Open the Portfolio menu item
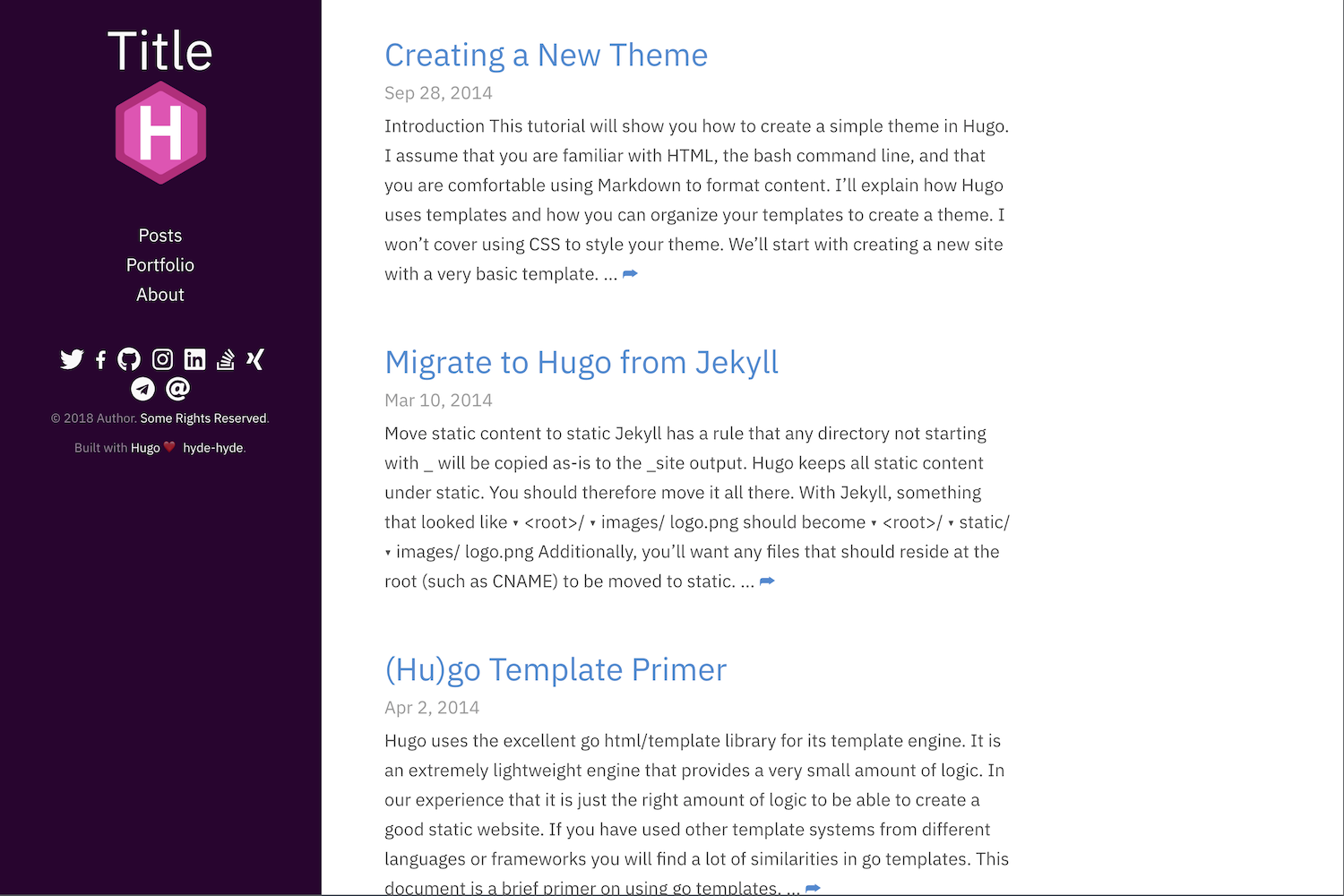The height and width of the screenshot is (896, 1344). coord(160,265)
